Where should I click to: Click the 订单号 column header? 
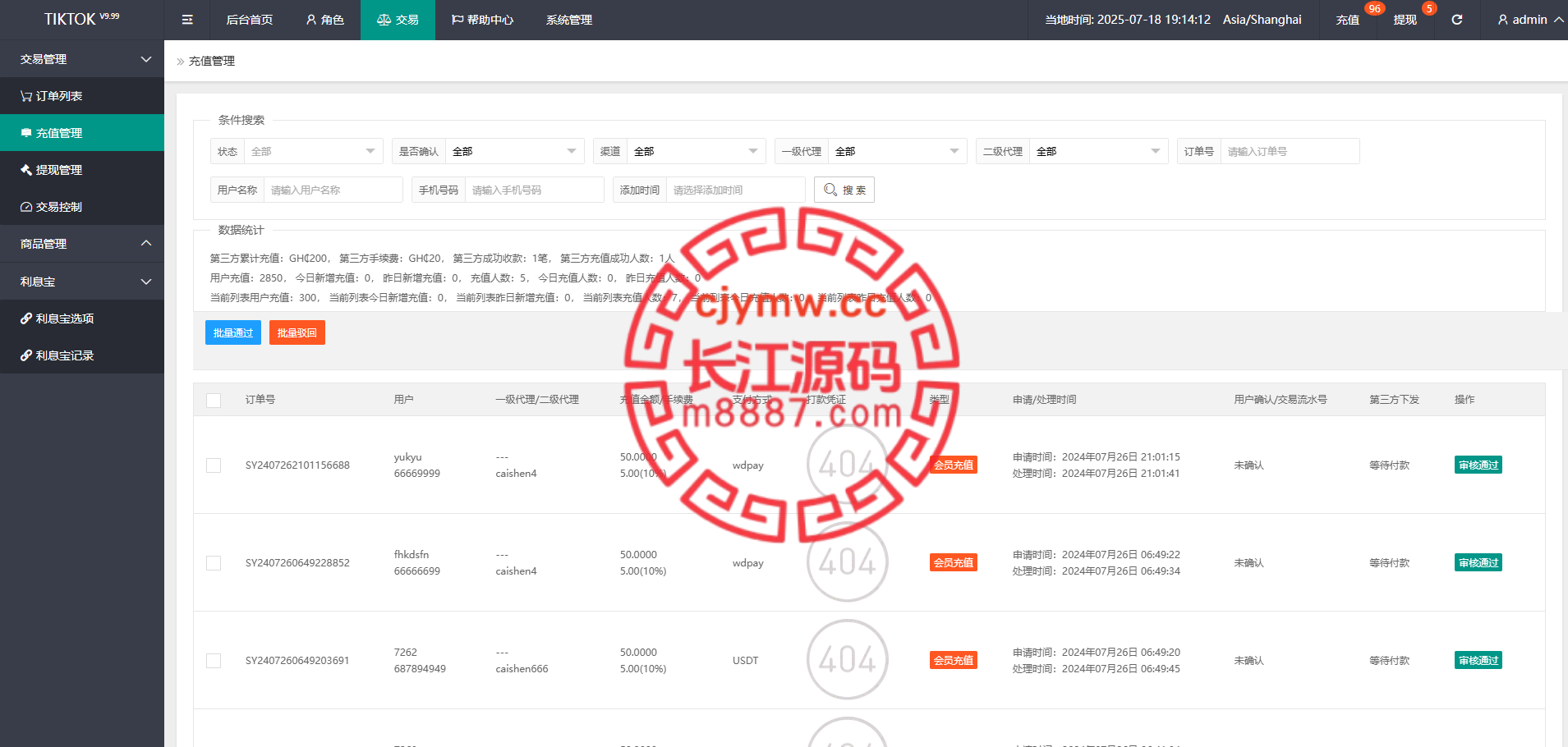tap(260, 400)
